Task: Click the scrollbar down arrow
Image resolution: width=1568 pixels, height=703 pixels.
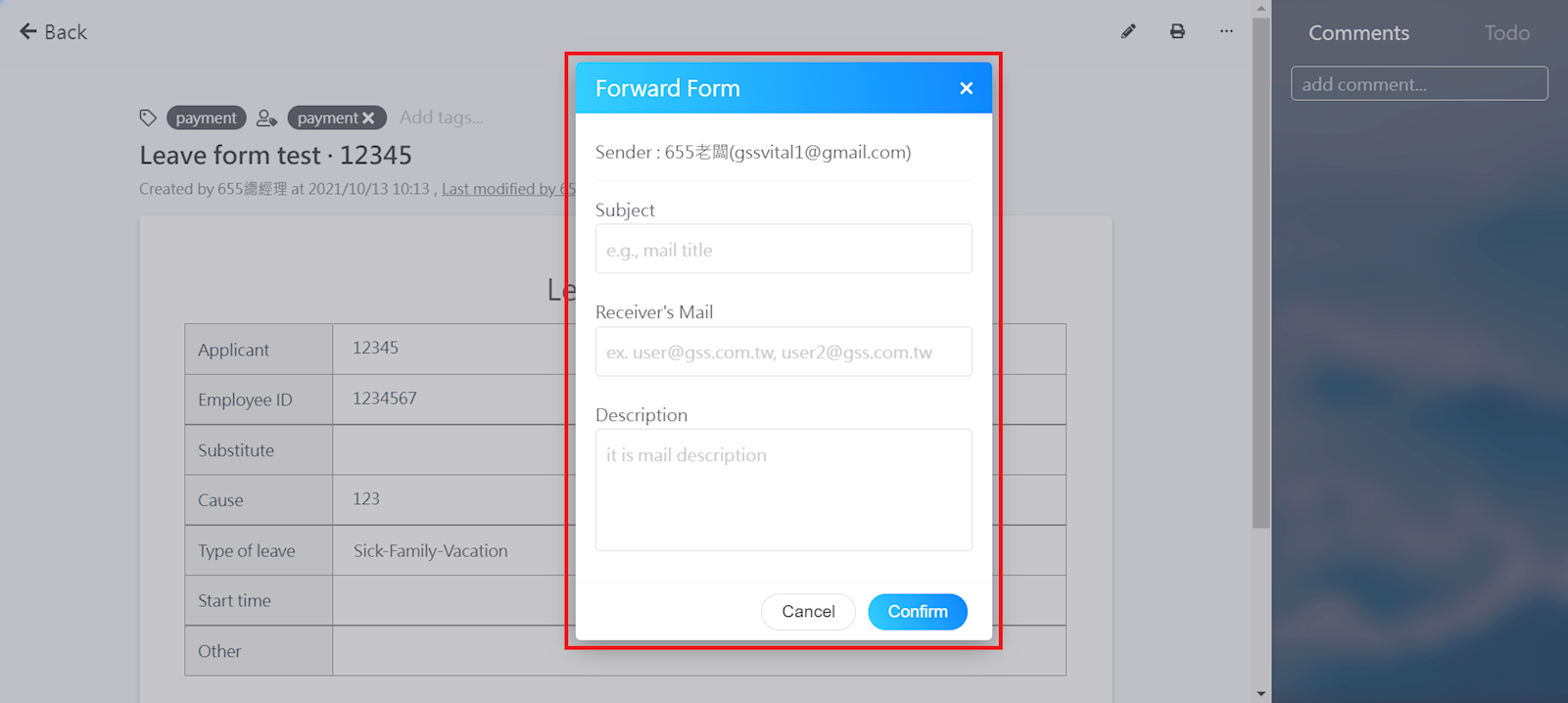Action: click(1261, 694)
